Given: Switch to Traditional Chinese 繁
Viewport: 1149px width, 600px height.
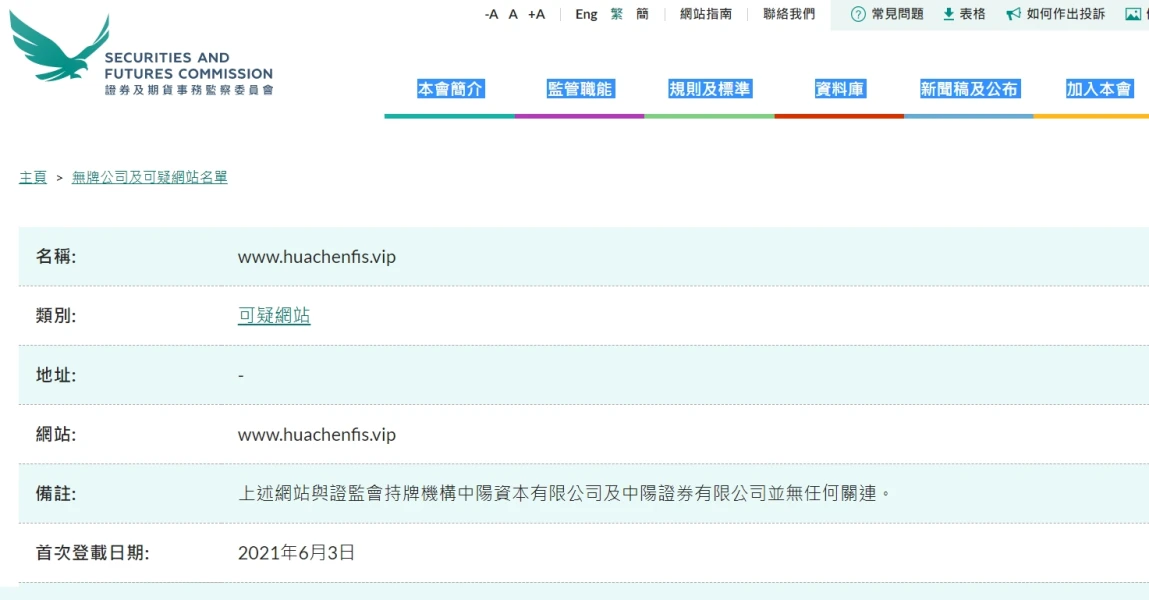Looking at the screenshot, I should [617, 14].
